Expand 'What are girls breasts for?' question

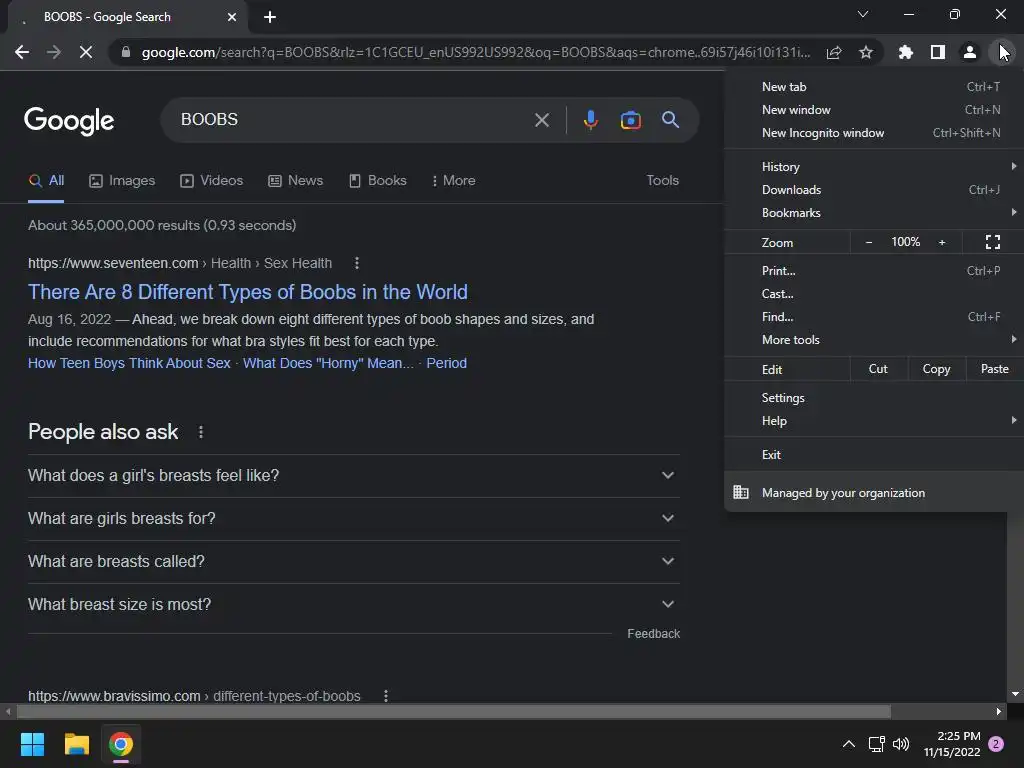point(353,519)
